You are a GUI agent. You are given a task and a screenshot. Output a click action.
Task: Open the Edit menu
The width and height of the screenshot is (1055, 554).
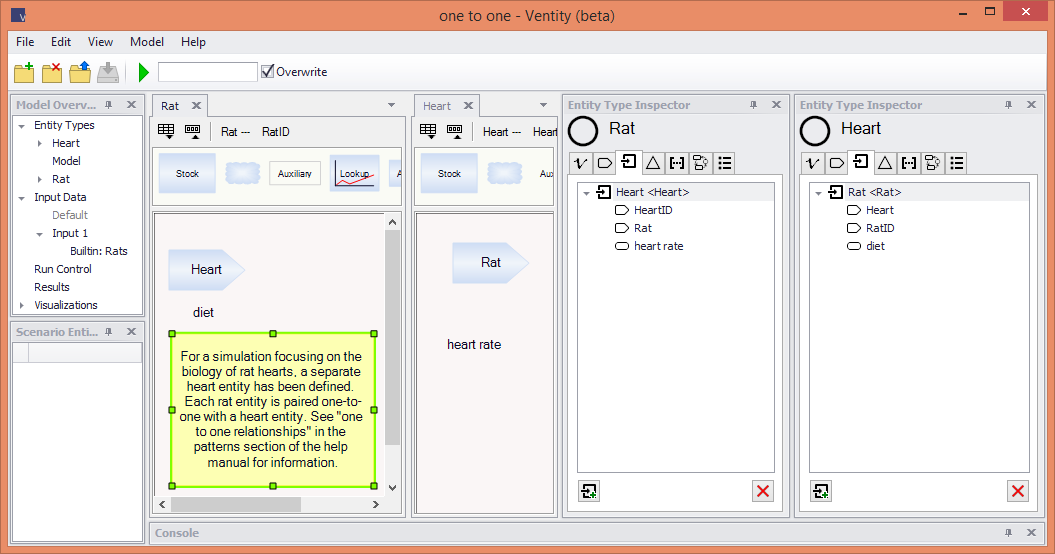(x=61, y=42)
